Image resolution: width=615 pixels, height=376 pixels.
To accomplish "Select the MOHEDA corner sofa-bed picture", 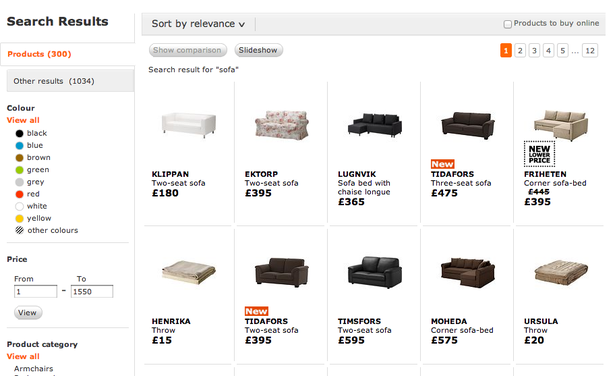I will (x=468, y=272).
